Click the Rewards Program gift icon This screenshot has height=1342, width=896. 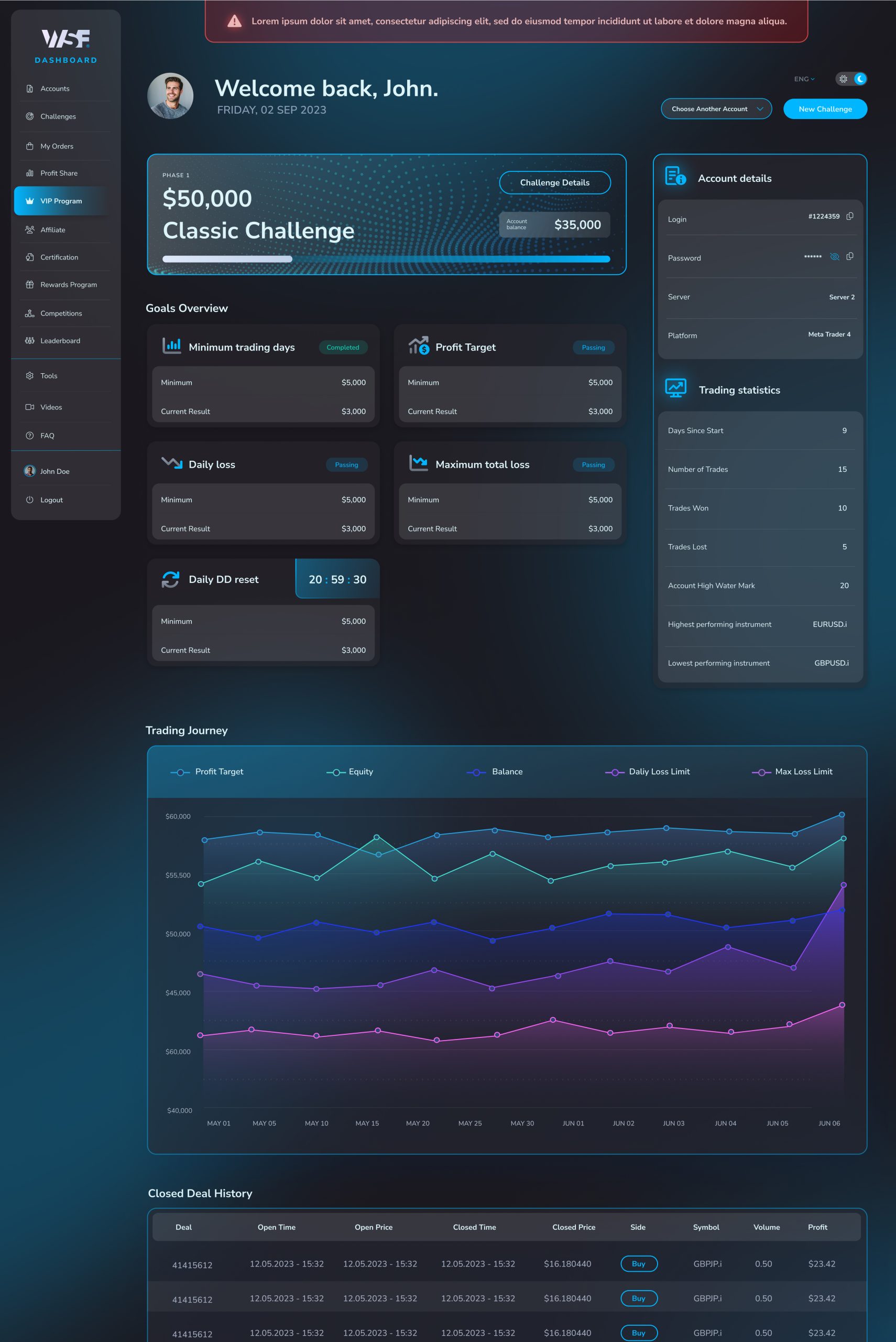30,285
